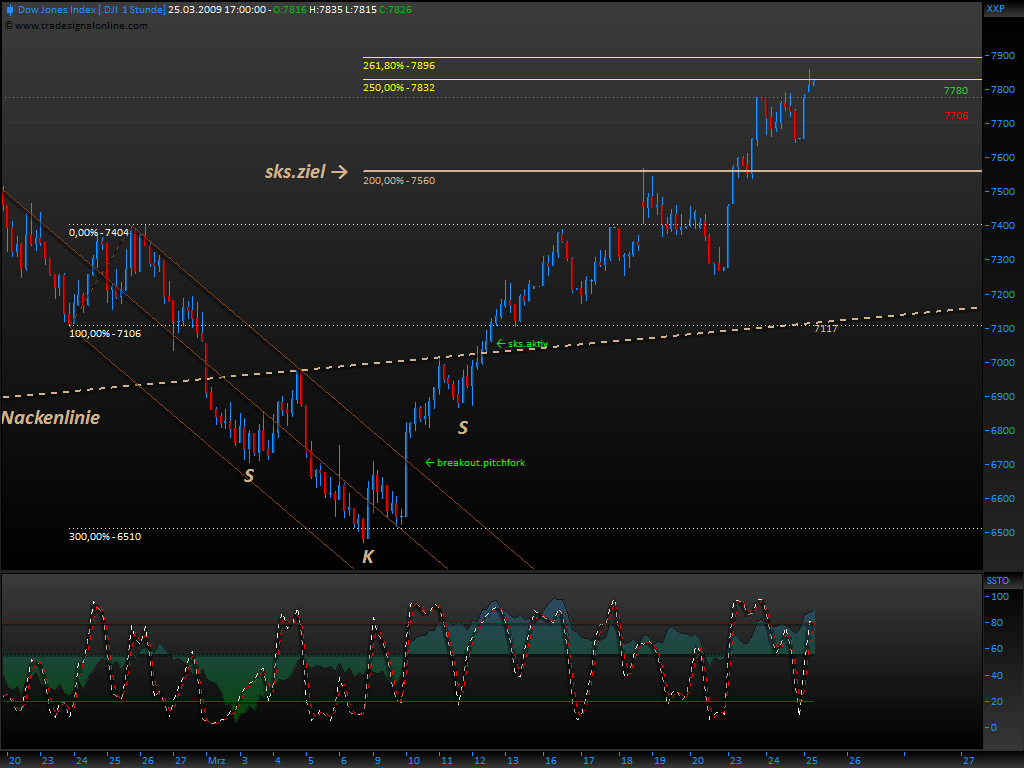Click date 18 on the time axis
This screenshot has width=1024, height=768.
pyautogui.click(x=626, y=760)
